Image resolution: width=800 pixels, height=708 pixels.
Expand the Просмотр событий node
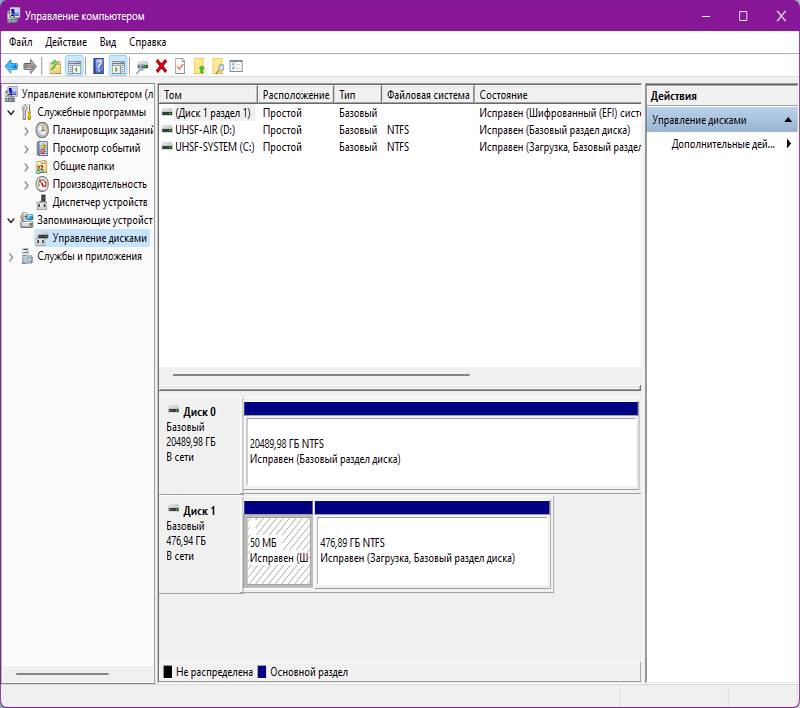tap(26, 148)
